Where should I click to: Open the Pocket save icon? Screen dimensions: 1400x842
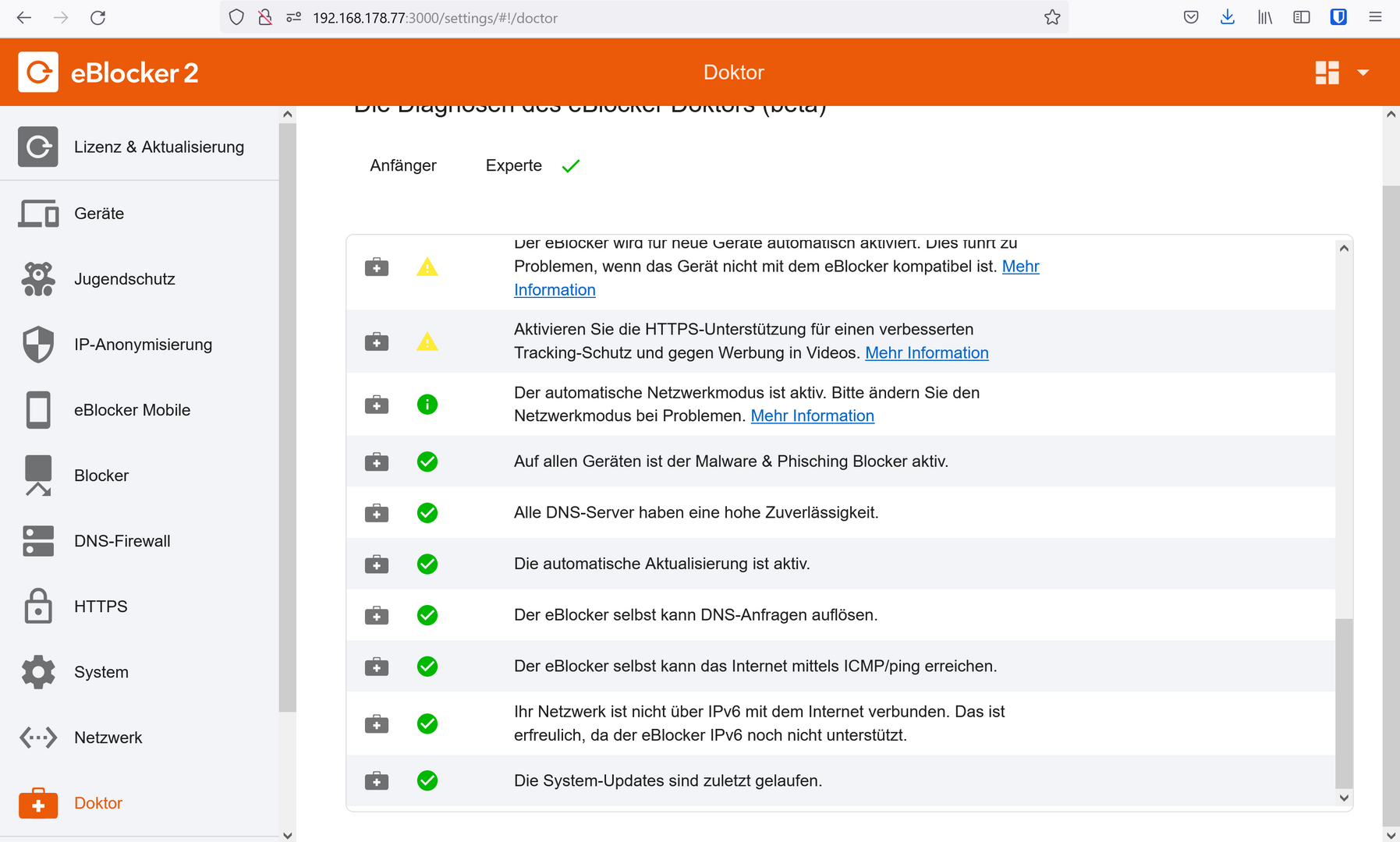[x=1190, y=18]
